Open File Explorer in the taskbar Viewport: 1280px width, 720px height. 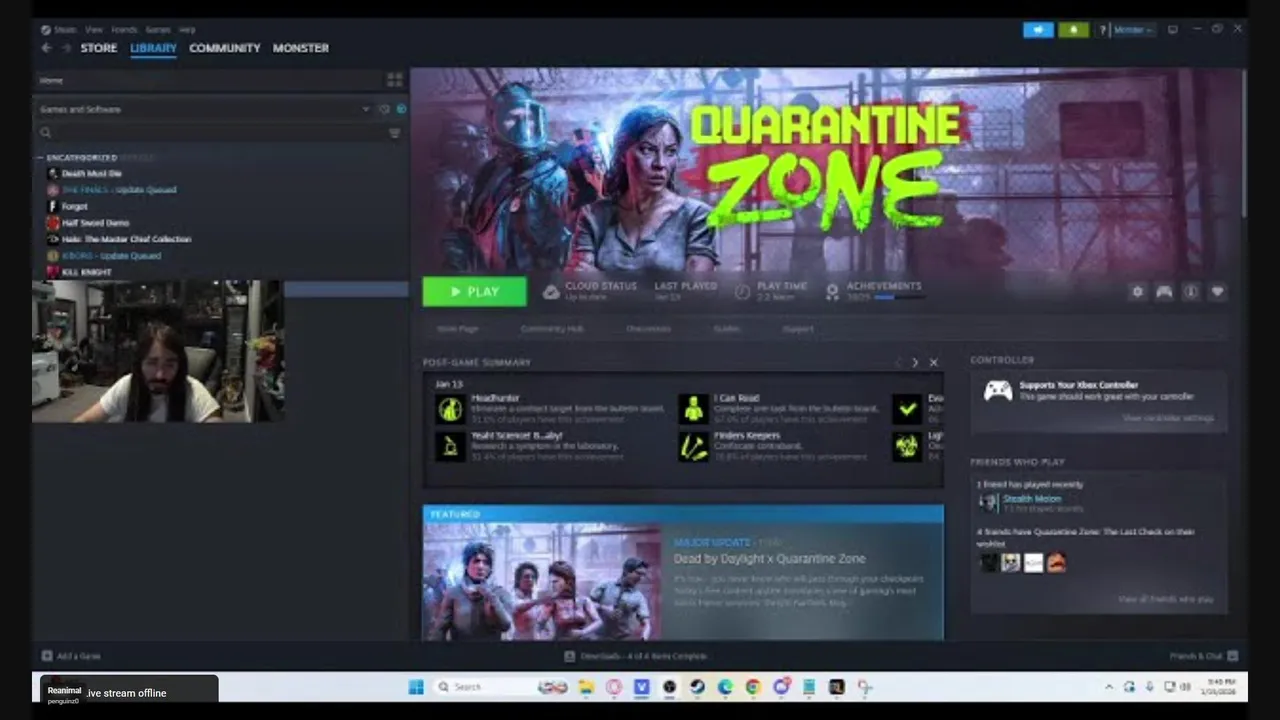click(586, 687)
